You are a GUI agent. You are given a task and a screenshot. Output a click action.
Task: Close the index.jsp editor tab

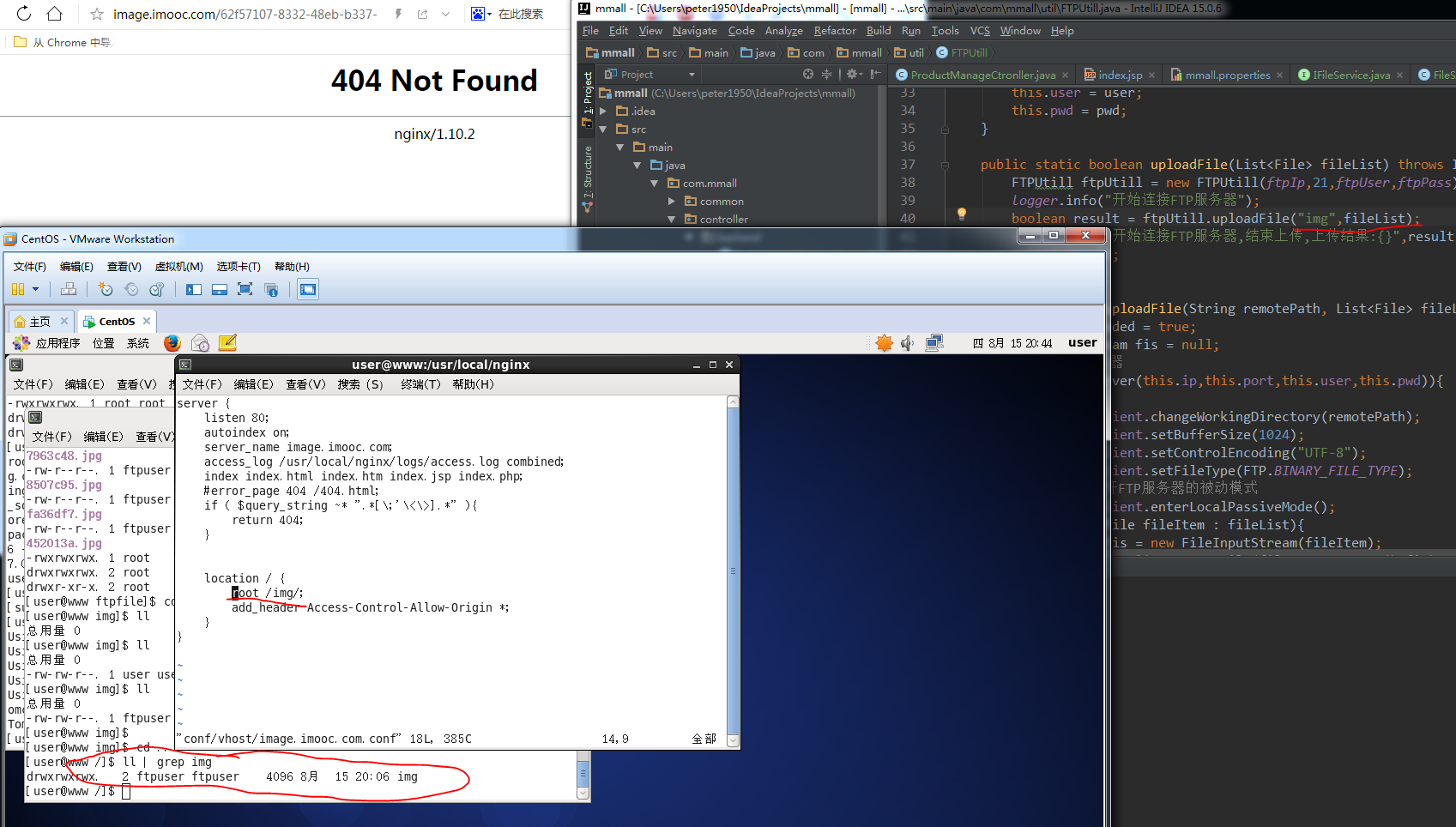(1151, 75)
